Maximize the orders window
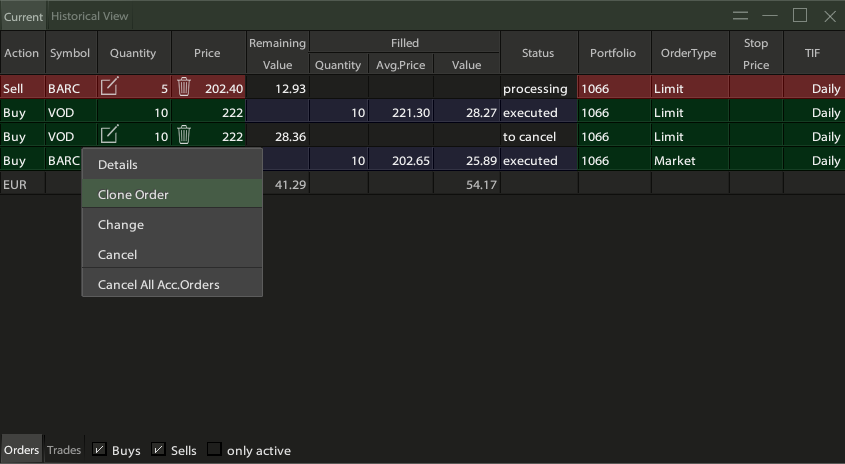The image size is (845, 464). (799, 16)
